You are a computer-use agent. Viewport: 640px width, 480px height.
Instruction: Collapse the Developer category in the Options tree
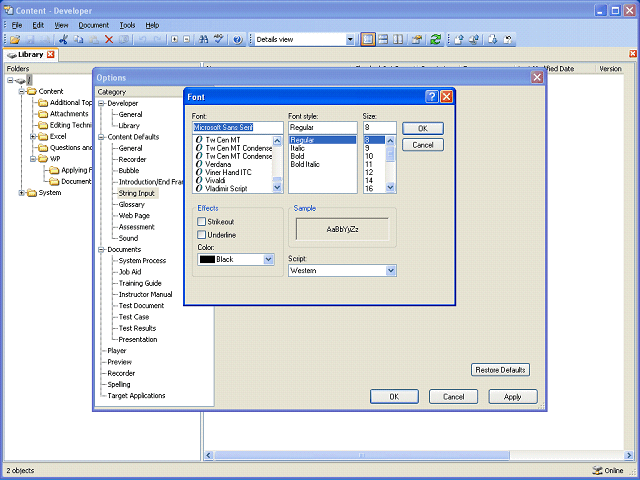click(101, 103)
